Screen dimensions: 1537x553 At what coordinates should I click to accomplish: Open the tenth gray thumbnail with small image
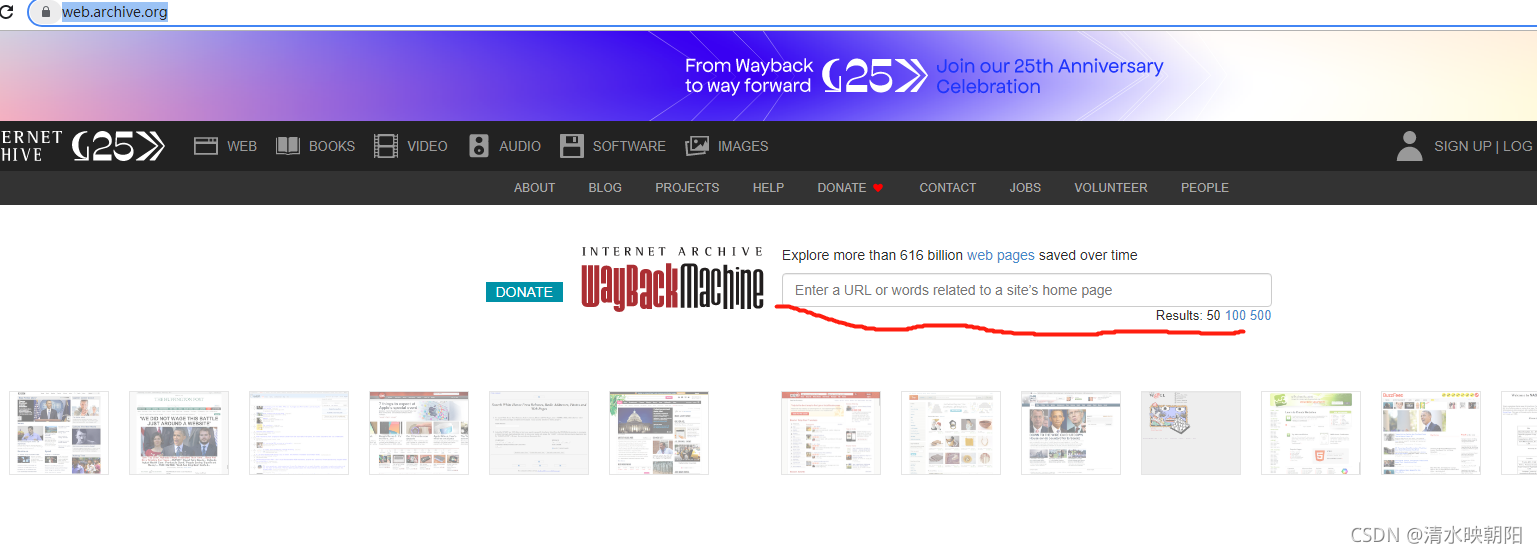[x=1191, y=433]
